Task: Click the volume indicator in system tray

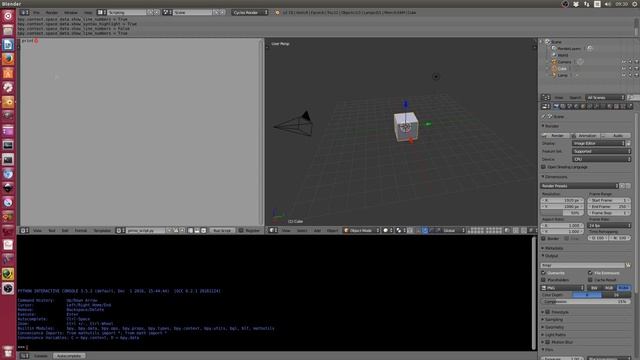Action: pyautogui.click(x=608, y=4)
